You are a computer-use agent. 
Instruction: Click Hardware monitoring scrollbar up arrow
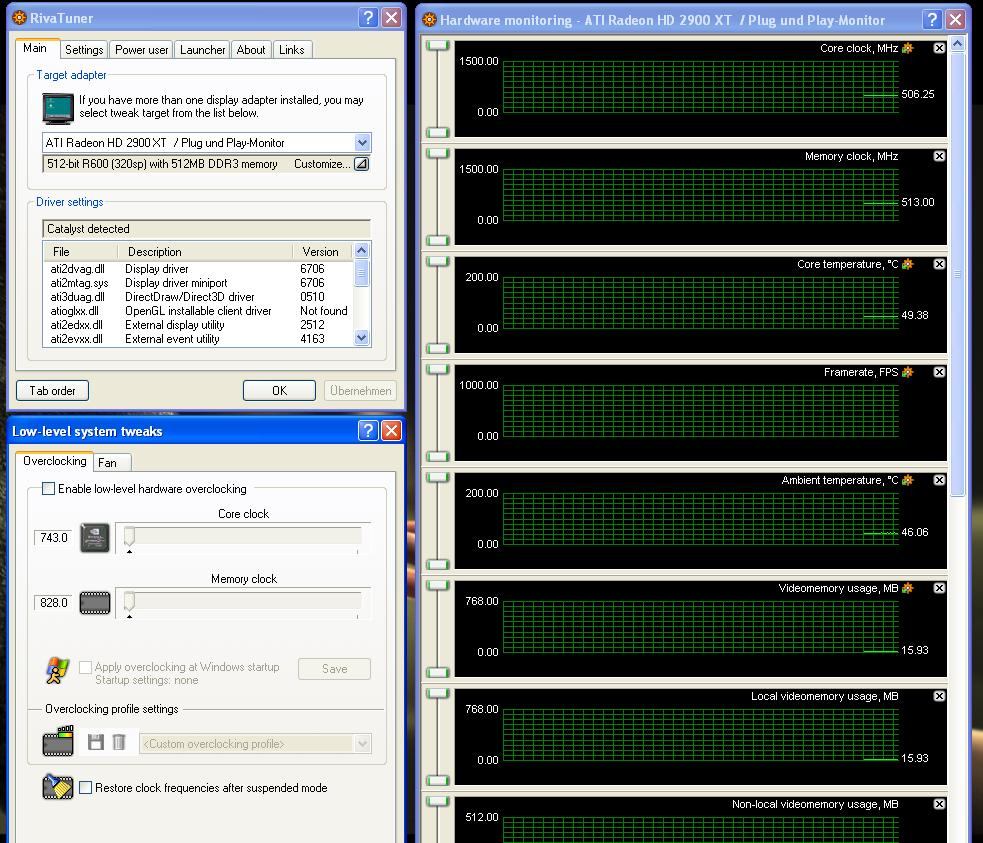(957, 44)
